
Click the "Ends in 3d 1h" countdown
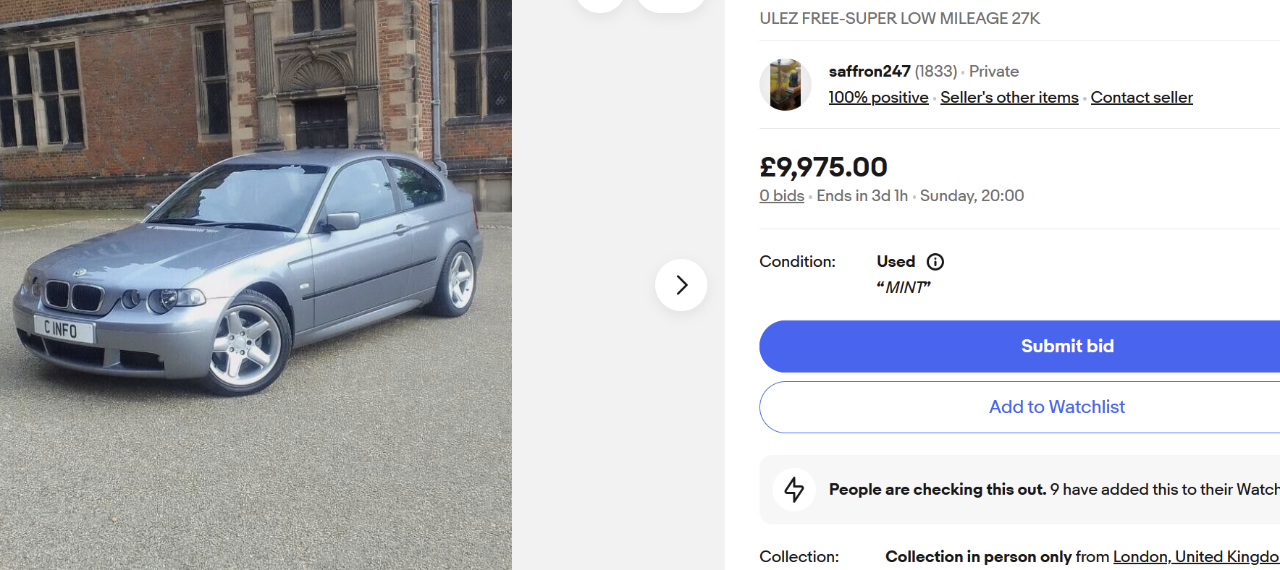[862, 196]
